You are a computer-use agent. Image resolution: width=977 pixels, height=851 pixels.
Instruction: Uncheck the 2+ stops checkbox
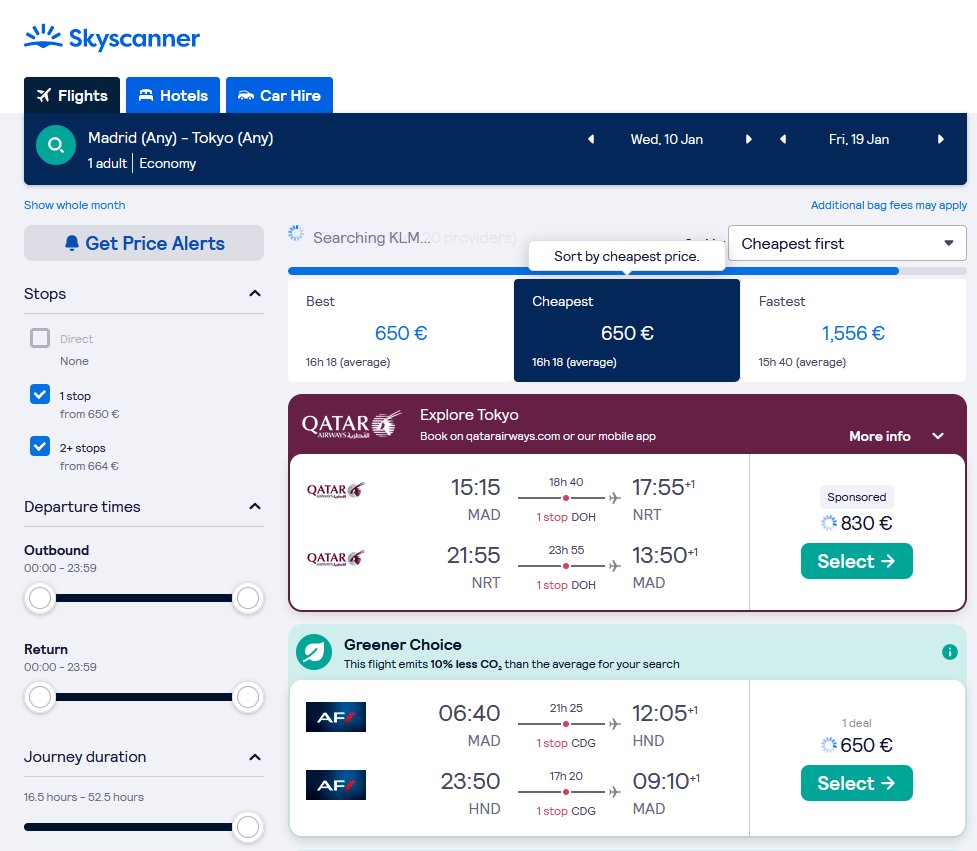click(x=40, y=447)
